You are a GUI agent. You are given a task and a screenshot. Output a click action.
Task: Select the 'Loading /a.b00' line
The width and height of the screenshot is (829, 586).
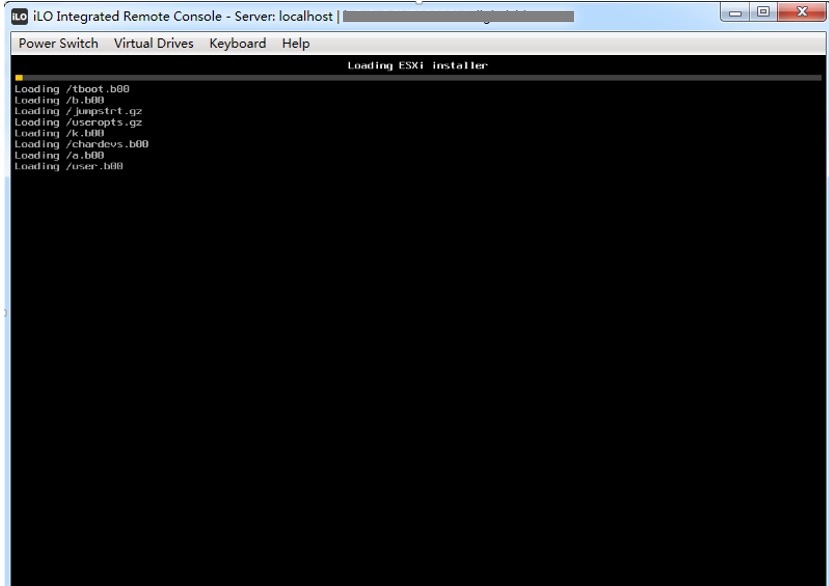click(59, 155)
